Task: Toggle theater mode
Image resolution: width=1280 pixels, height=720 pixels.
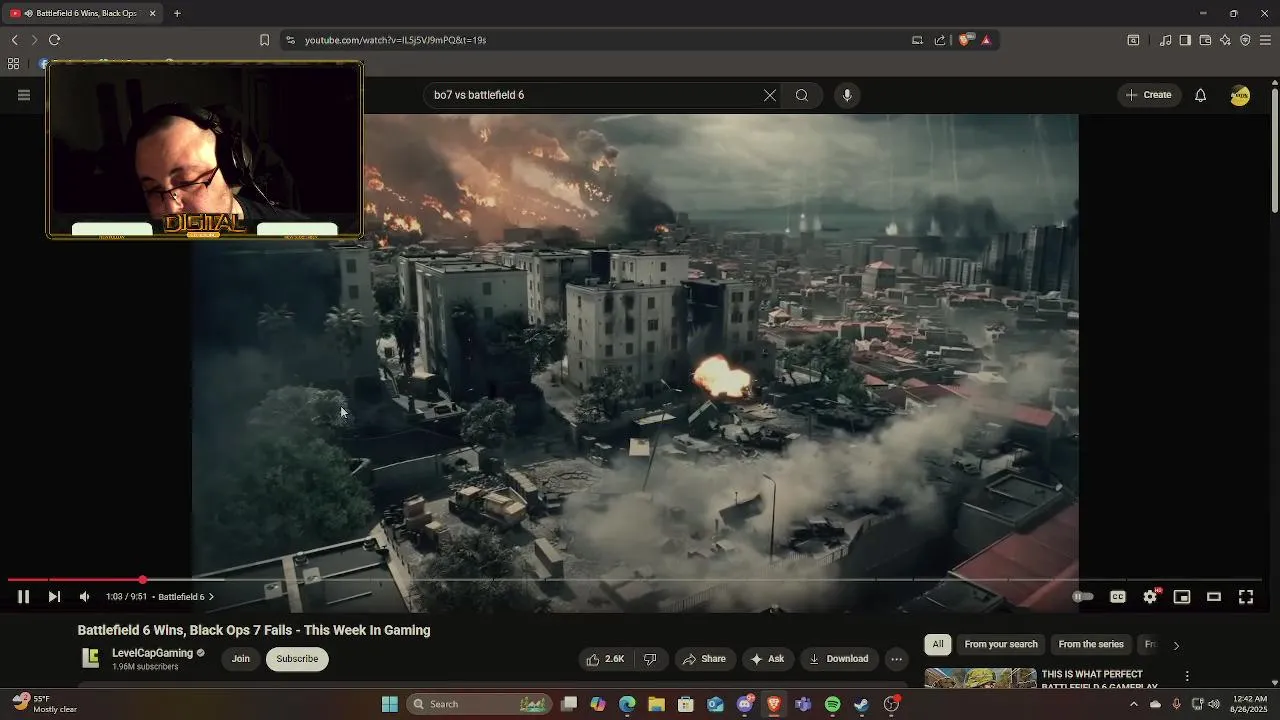Action: pos(1214,597)
